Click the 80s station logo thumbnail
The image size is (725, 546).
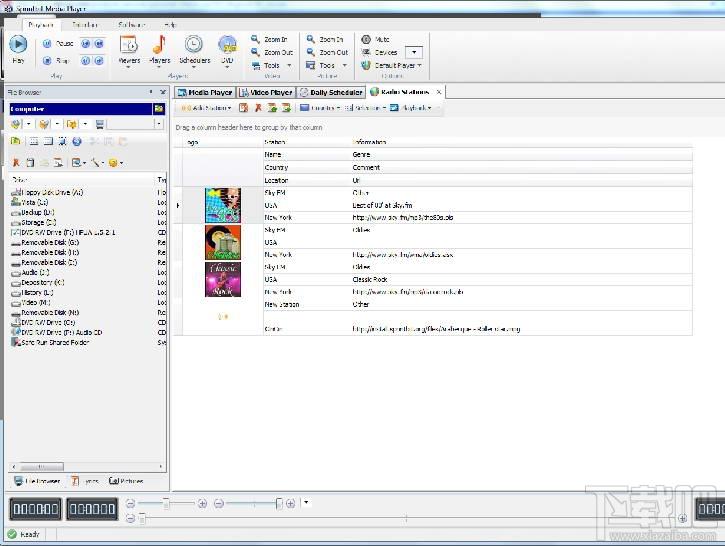(x=223, y=205)
